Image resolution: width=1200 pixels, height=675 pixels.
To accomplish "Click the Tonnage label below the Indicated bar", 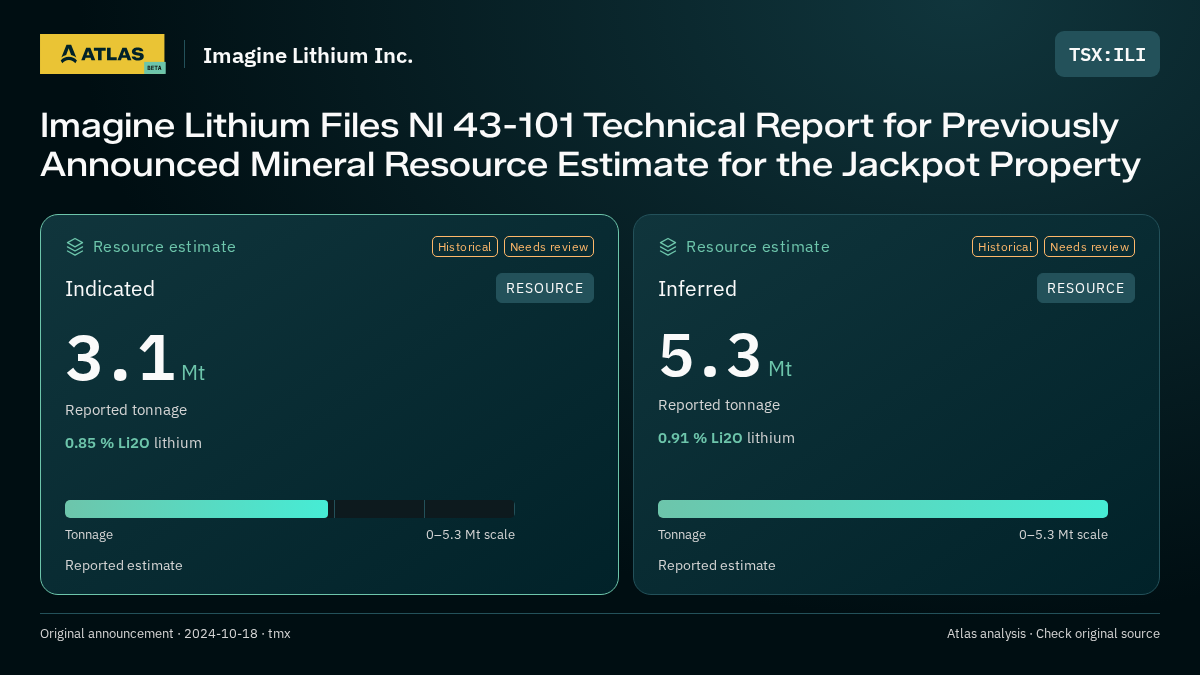I will click(89, 535).
